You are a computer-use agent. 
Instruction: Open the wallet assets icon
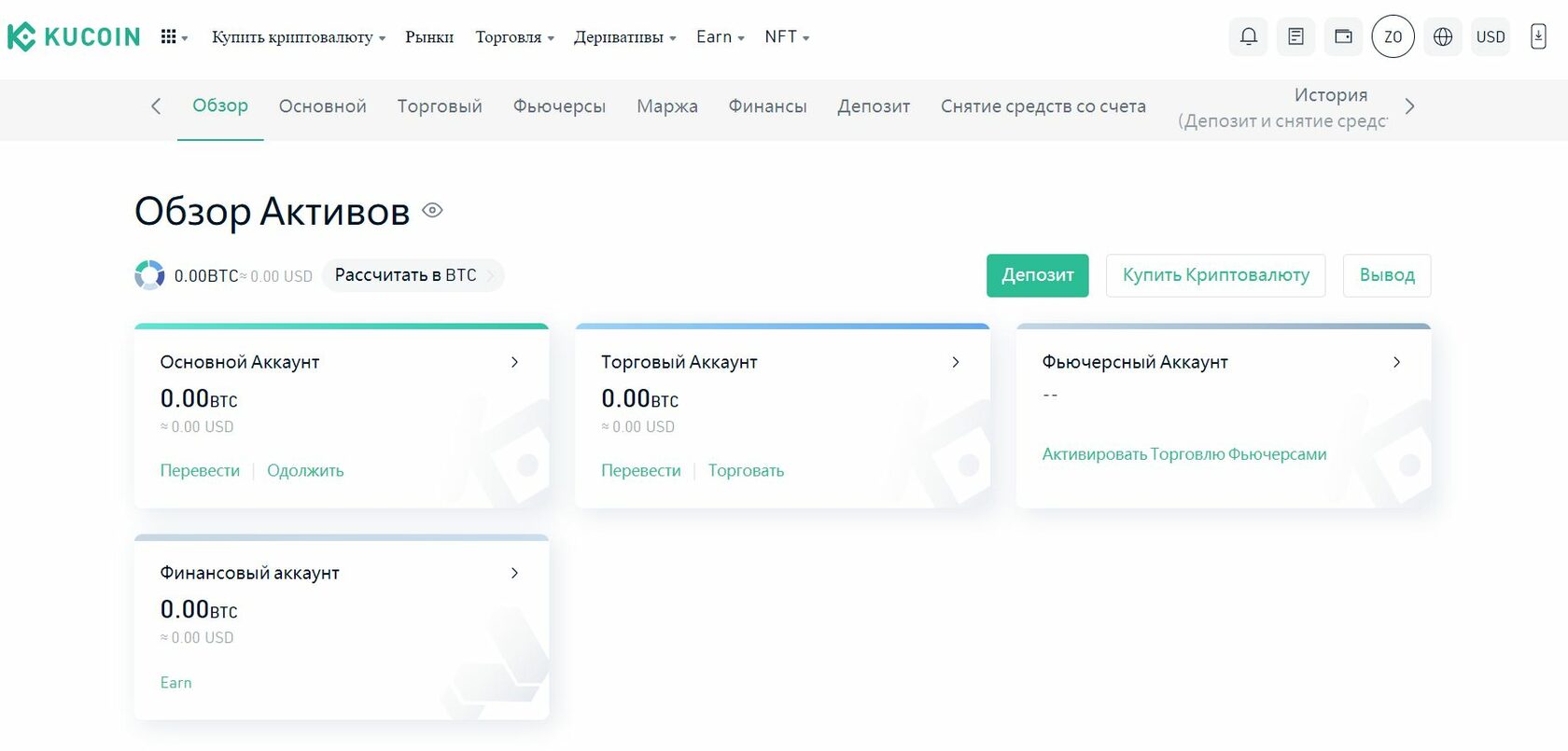[1343, 36]
